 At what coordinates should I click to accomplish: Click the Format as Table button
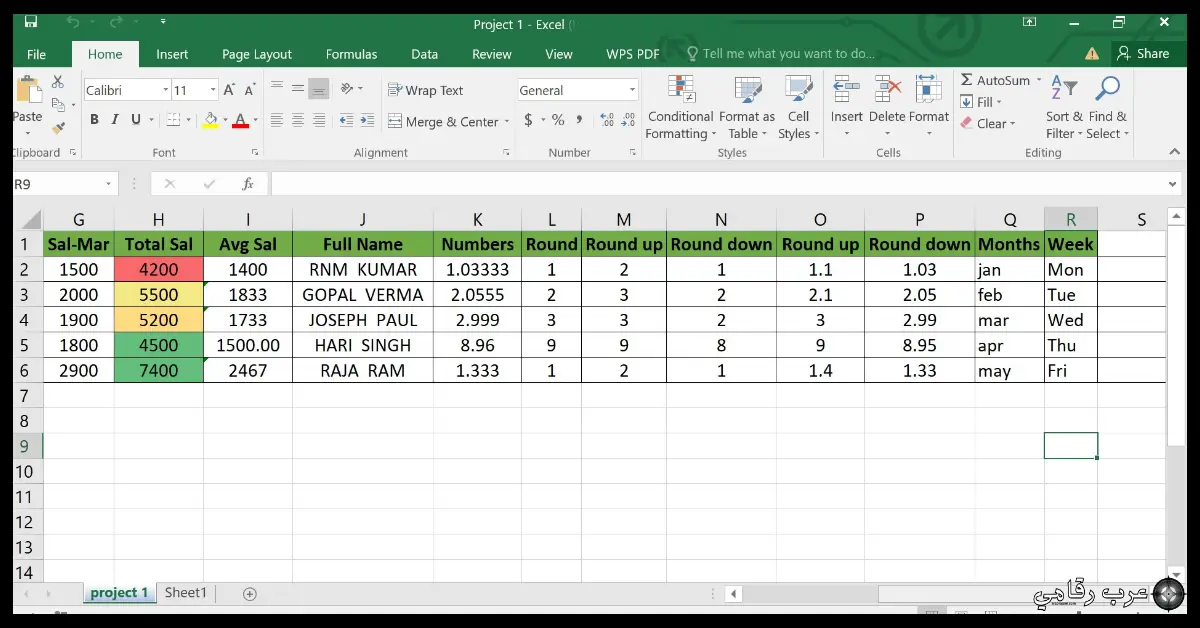747,105
